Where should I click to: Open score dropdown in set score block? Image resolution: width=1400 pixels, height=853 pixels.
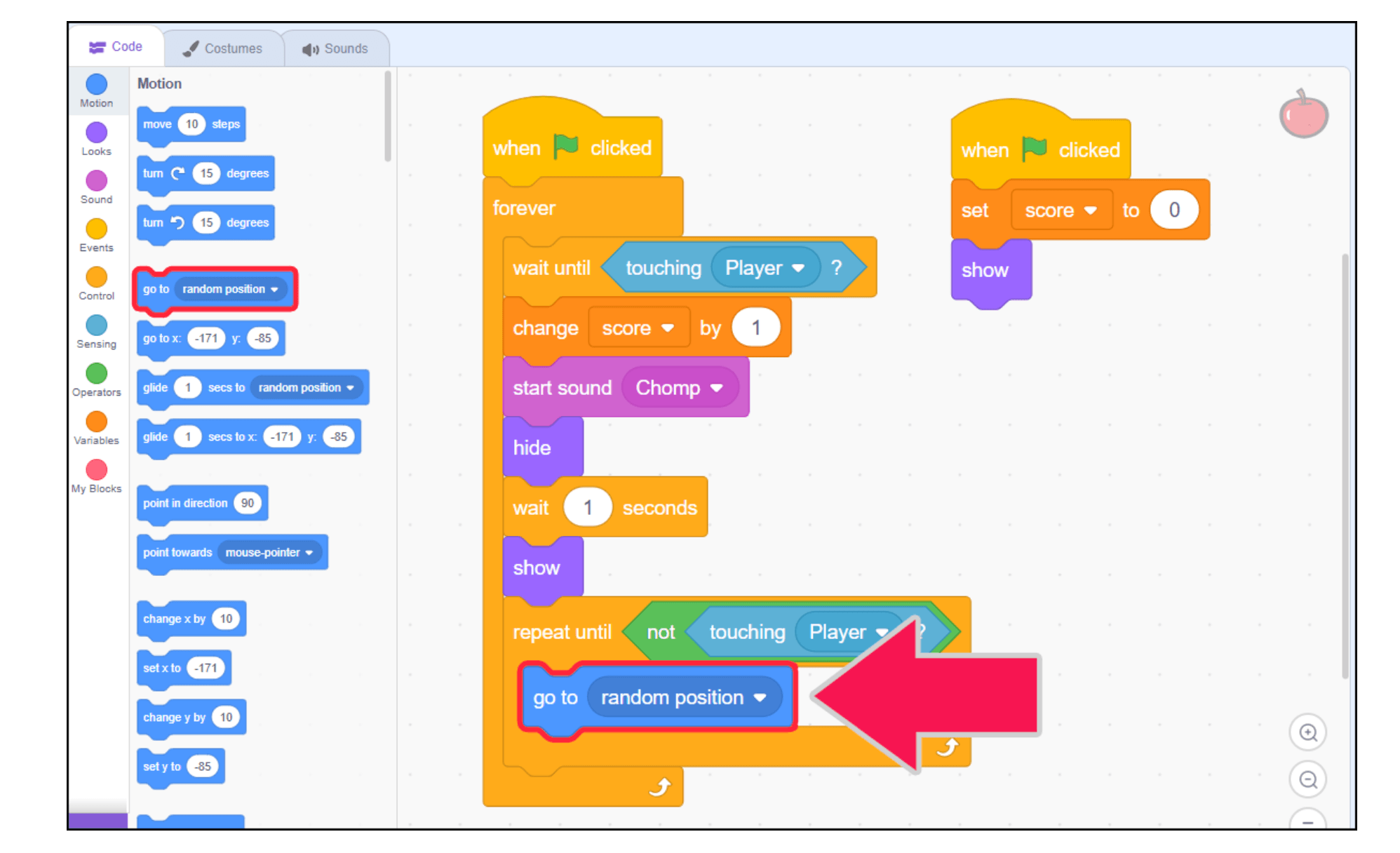pos(1061,210)
